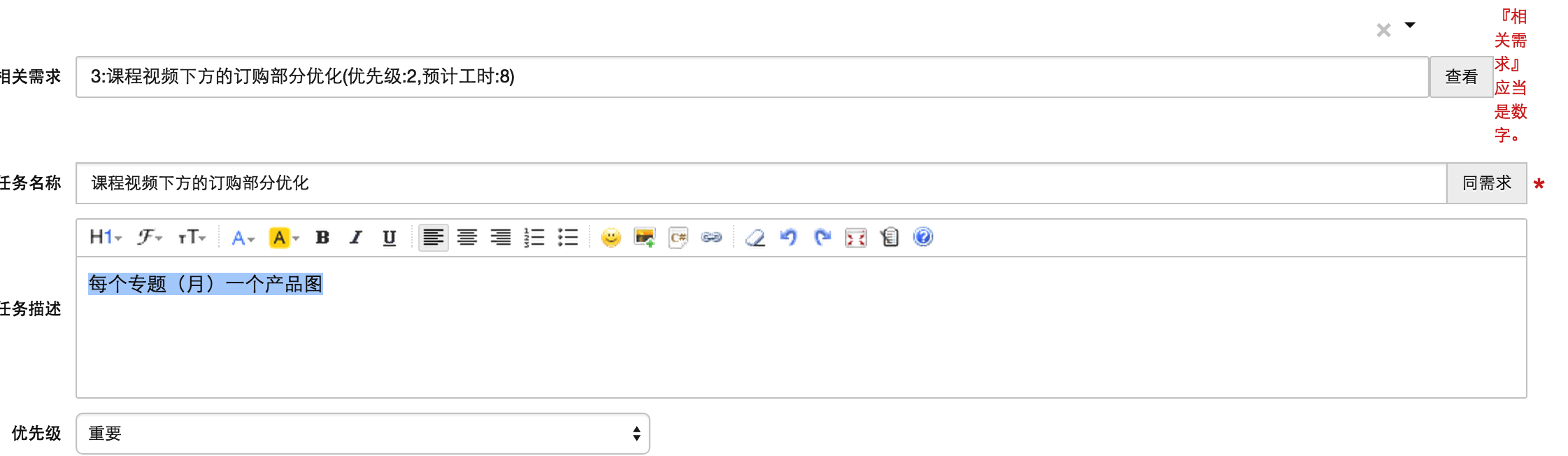Toggle bold formatting in editor toolbar
This screenshot has height=456, width=1568.
coord(322,238)
